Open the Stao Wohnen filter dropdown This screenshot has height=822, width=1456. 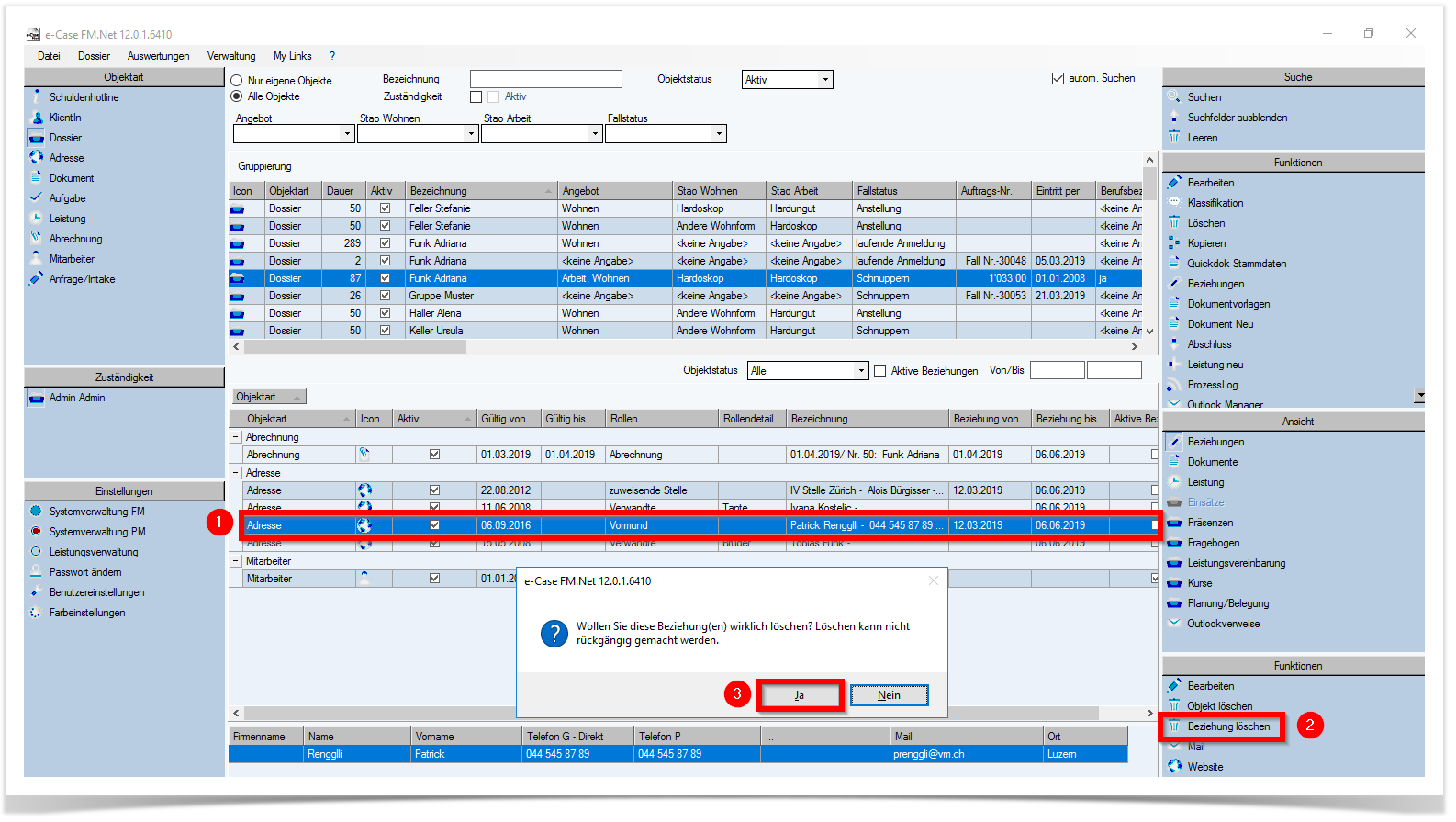[x=471, y=134]
